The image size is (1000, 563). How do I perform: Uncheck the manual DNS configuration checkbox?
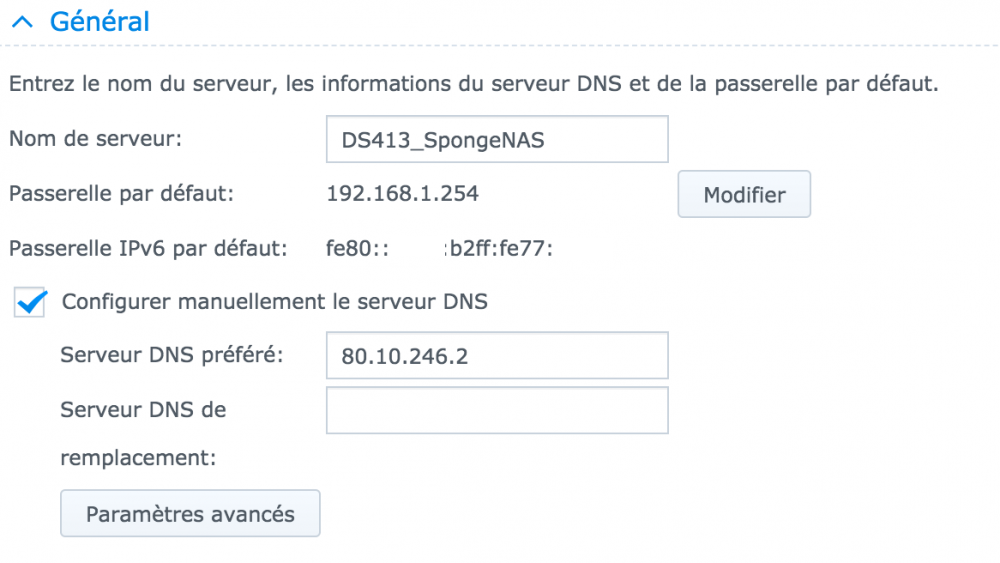pyautogui.click(x=31, y=302)
